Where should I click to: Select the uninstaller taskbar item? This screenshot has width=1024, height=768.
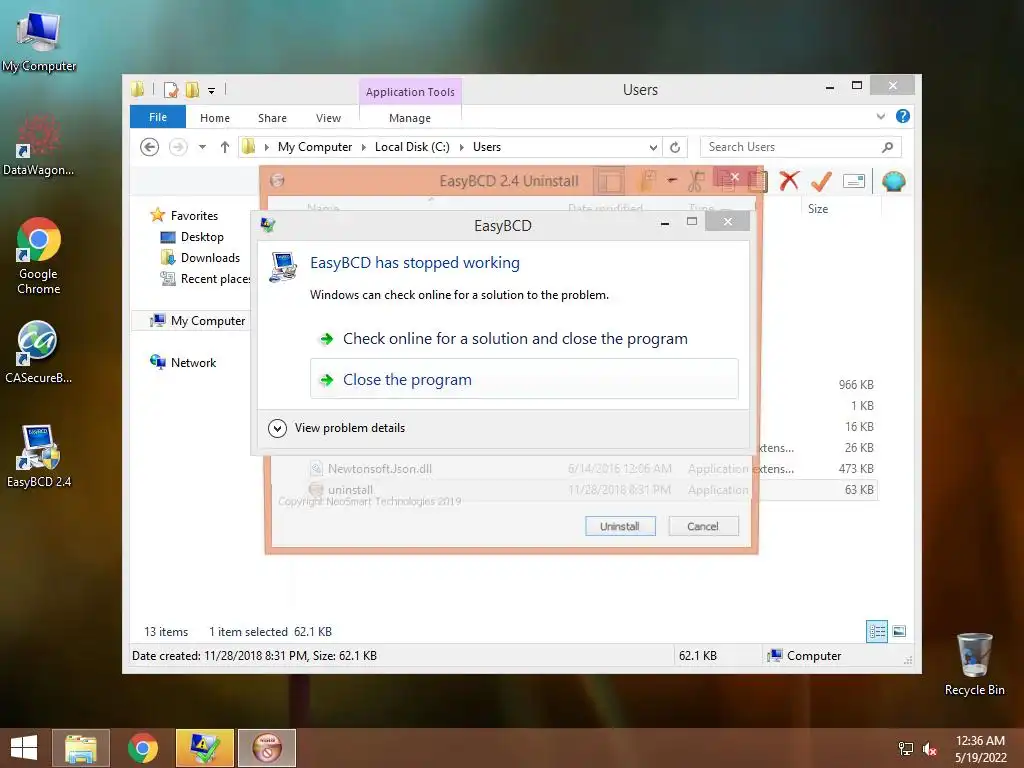tap(266, 748)
